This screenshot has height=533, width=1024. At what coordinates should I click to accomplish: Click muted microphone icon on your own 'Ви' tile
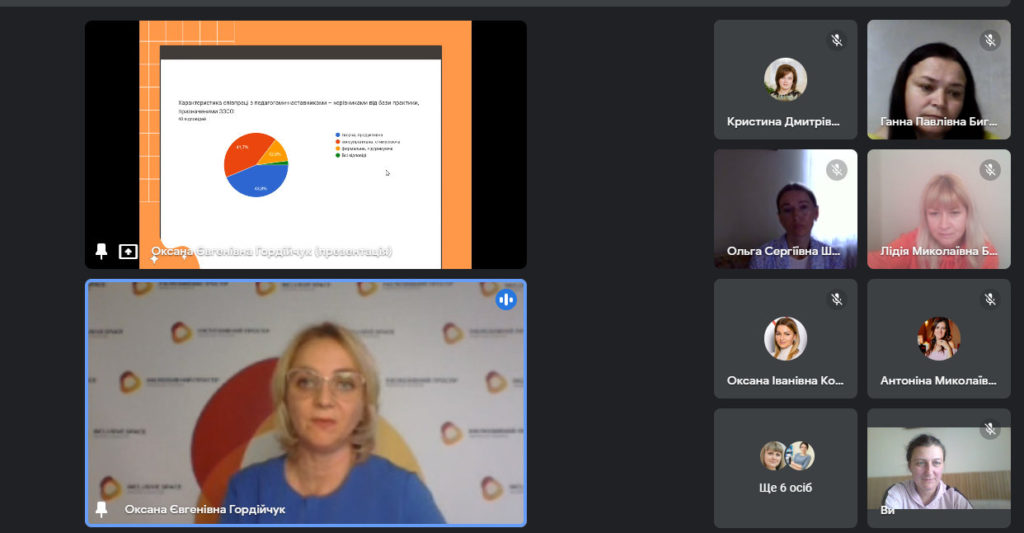[x=990, y=429]
